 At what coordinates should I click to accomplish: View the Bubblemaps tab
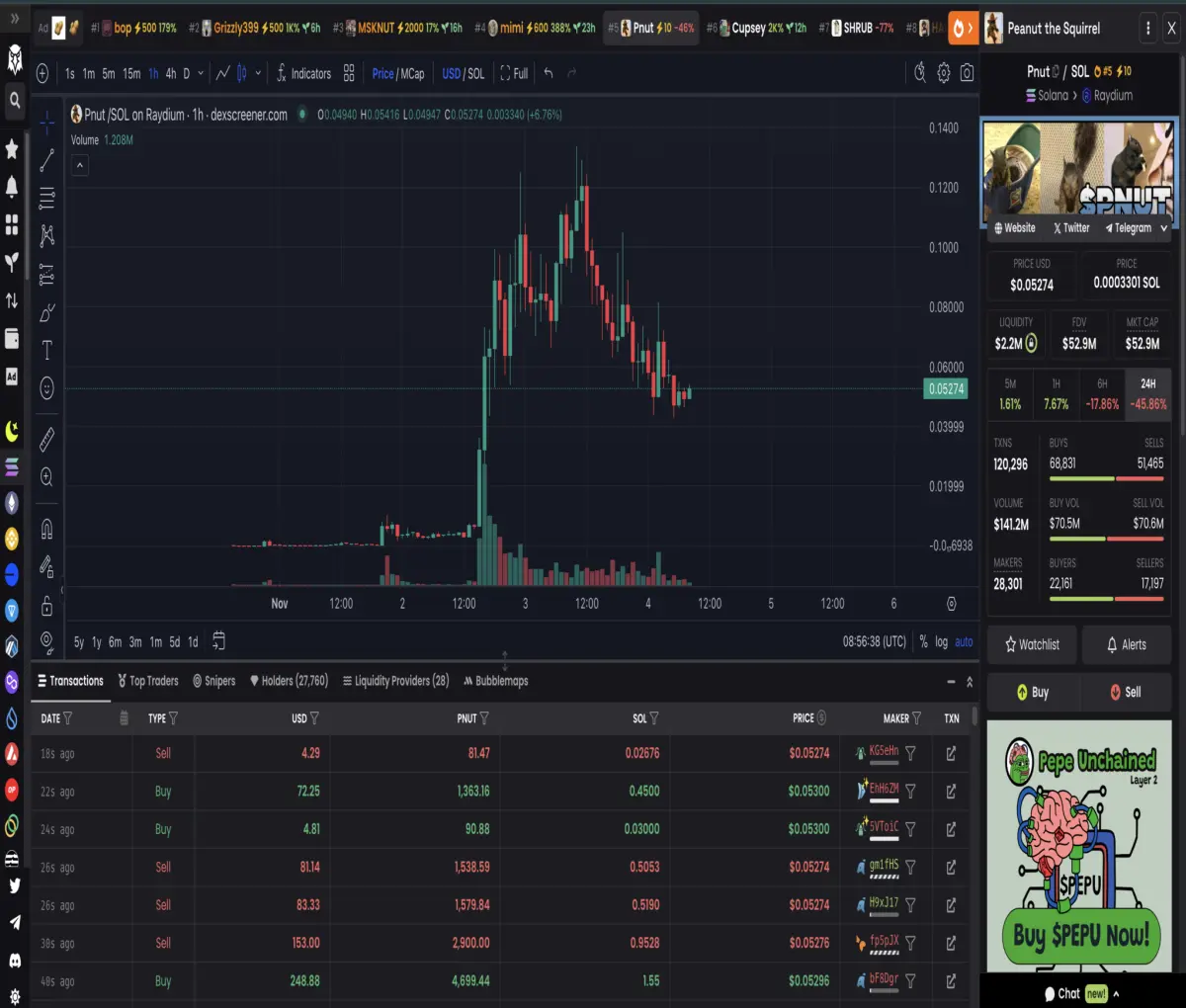(495, 681)
